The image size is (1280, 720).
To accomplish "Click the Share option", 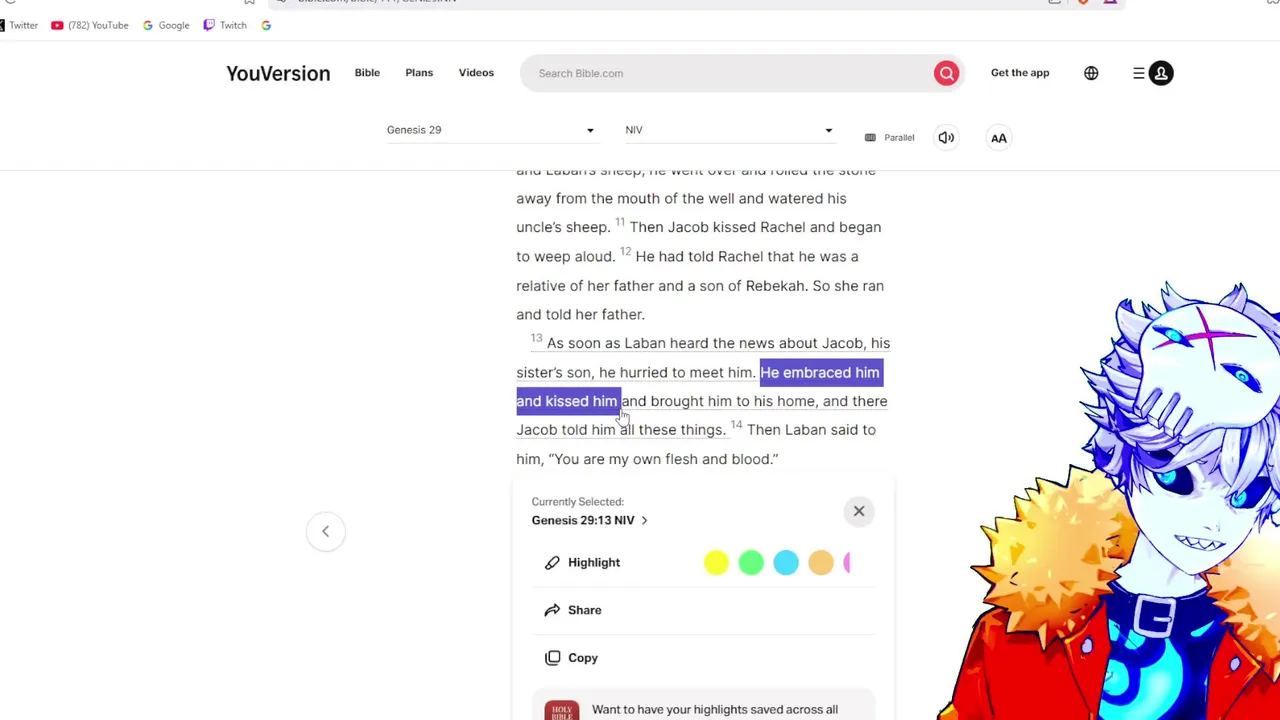I will [x=585, y=610].
